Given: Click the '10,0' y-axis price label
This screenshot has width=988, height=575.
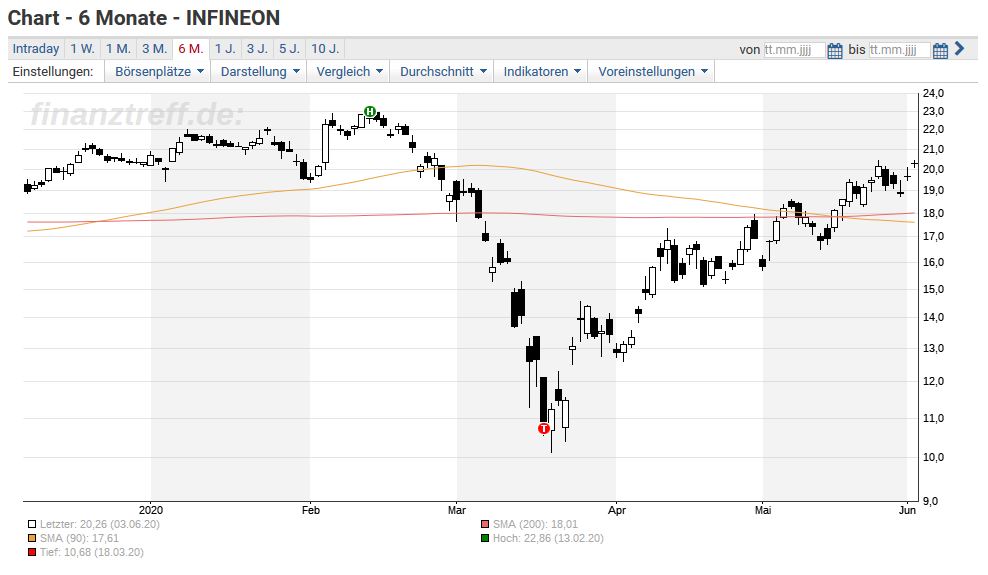Looking at the screenshot, I should pos(933,457).
